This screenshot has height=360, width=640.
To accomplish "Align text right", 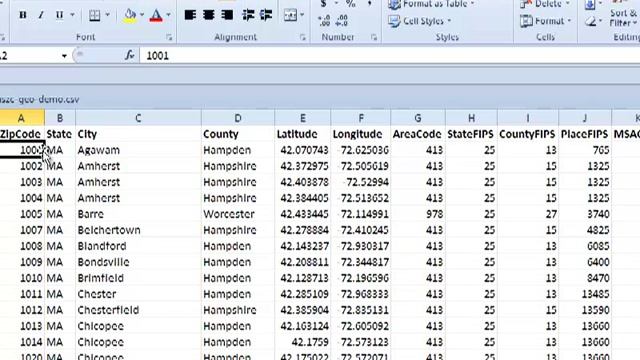I will click(227, 16).
